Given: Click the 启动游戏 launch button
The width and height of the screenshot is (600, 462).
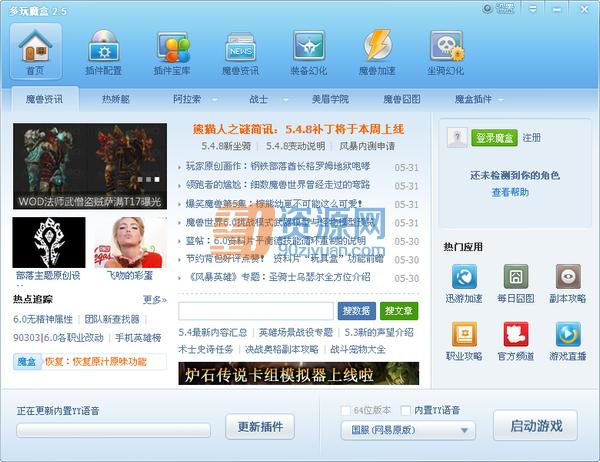Looking at the screenshot, I should click(x=536, y=426).
